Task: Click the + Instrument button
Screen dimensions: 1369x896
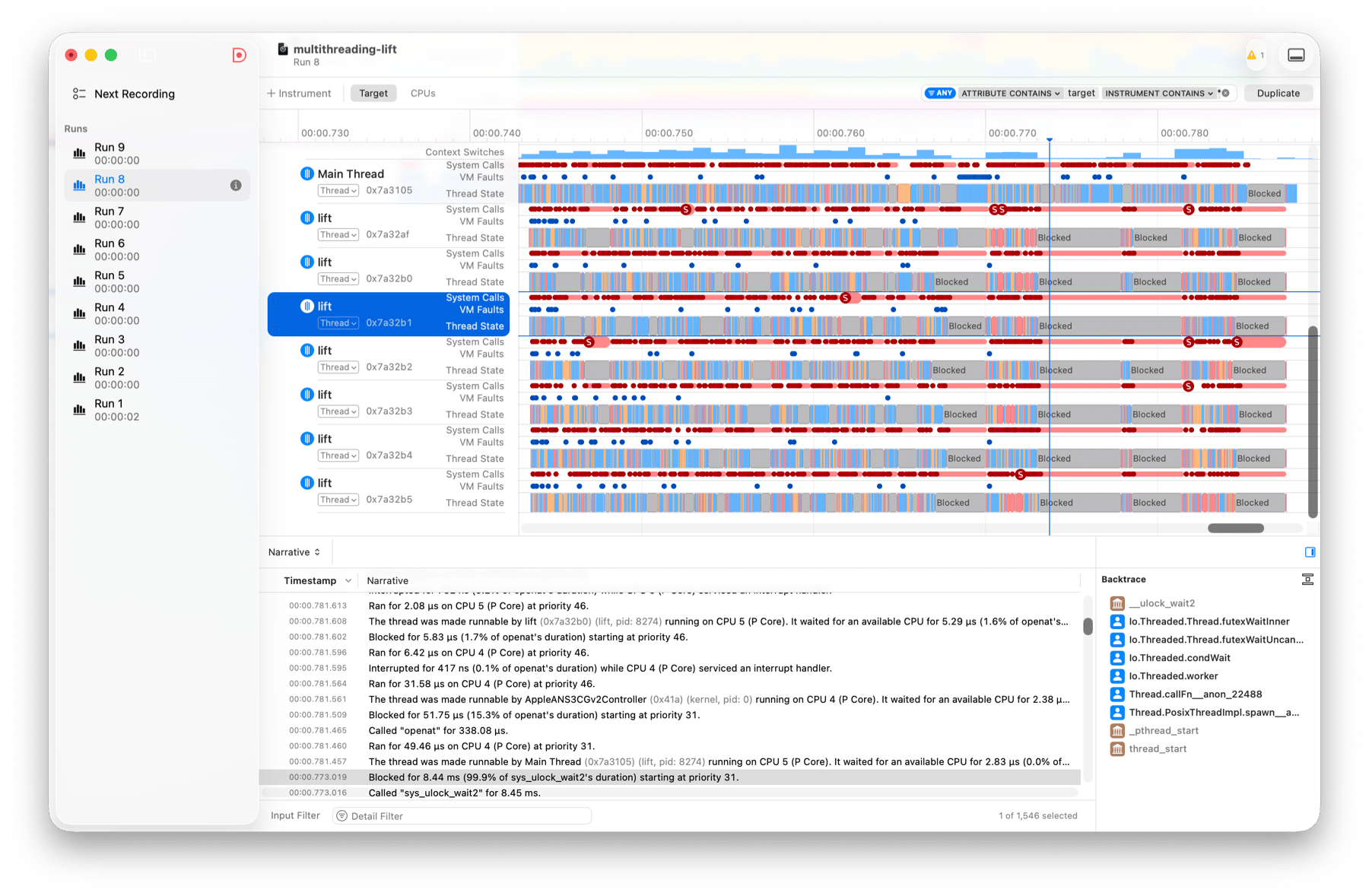Action: click(x=299, y=93)
